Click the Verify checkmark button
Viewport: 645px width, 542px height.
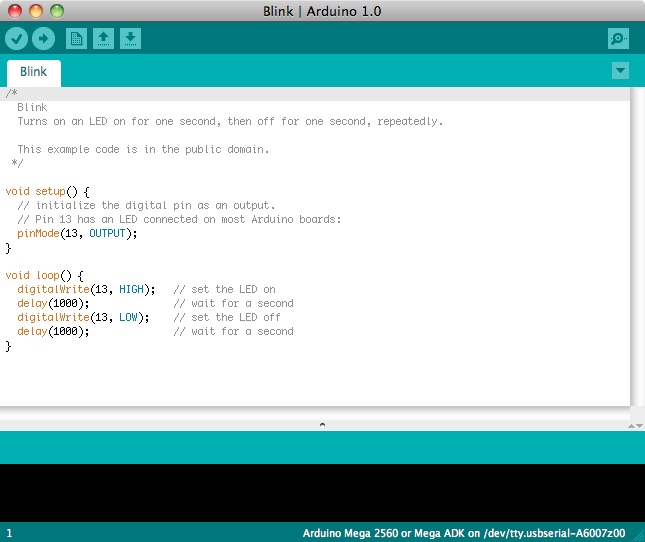point(16,39)
